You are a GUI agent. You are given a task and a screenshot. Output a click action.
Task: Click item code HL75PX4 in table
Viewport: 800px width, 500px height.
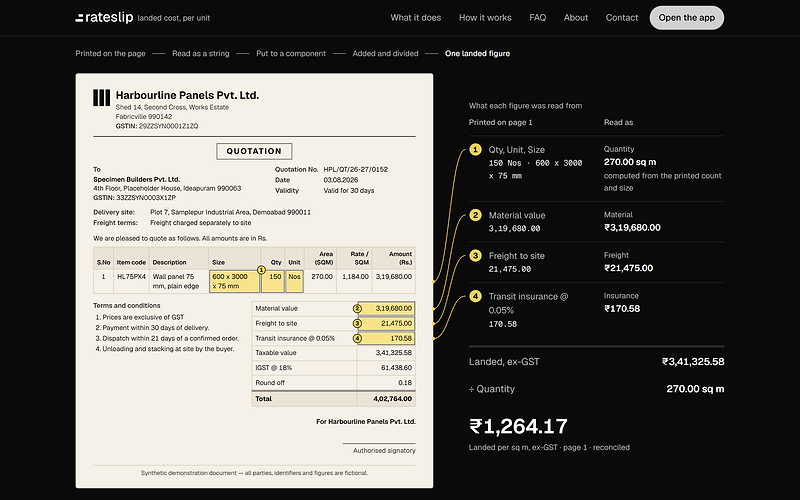point(131,277)
